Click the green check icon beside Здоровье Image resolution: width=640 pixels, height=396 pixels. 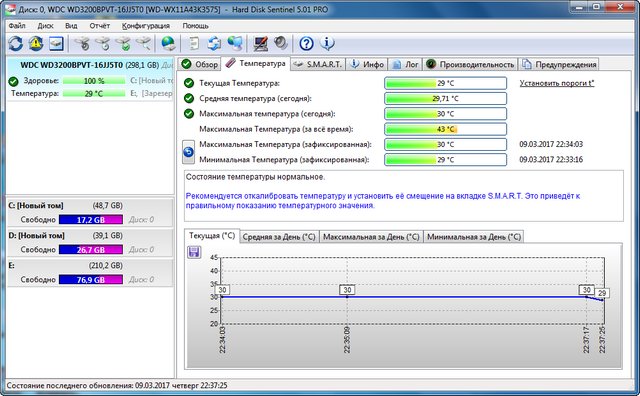pos(13,81)
